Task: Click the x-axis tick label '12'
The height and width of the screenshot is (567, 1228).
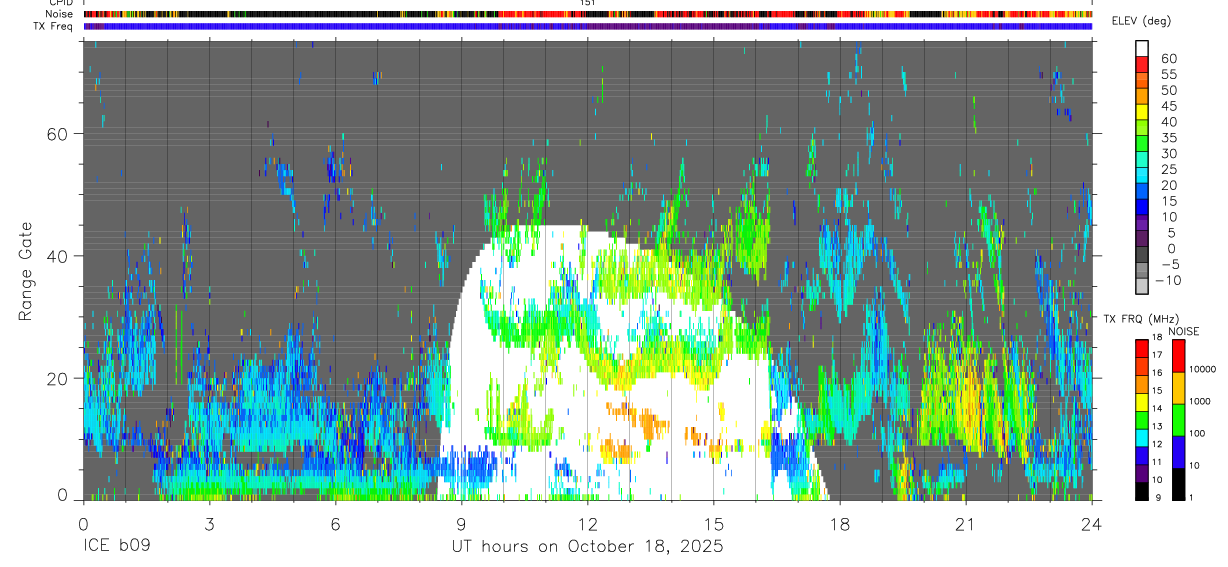Action: click(x=588, y=523)
